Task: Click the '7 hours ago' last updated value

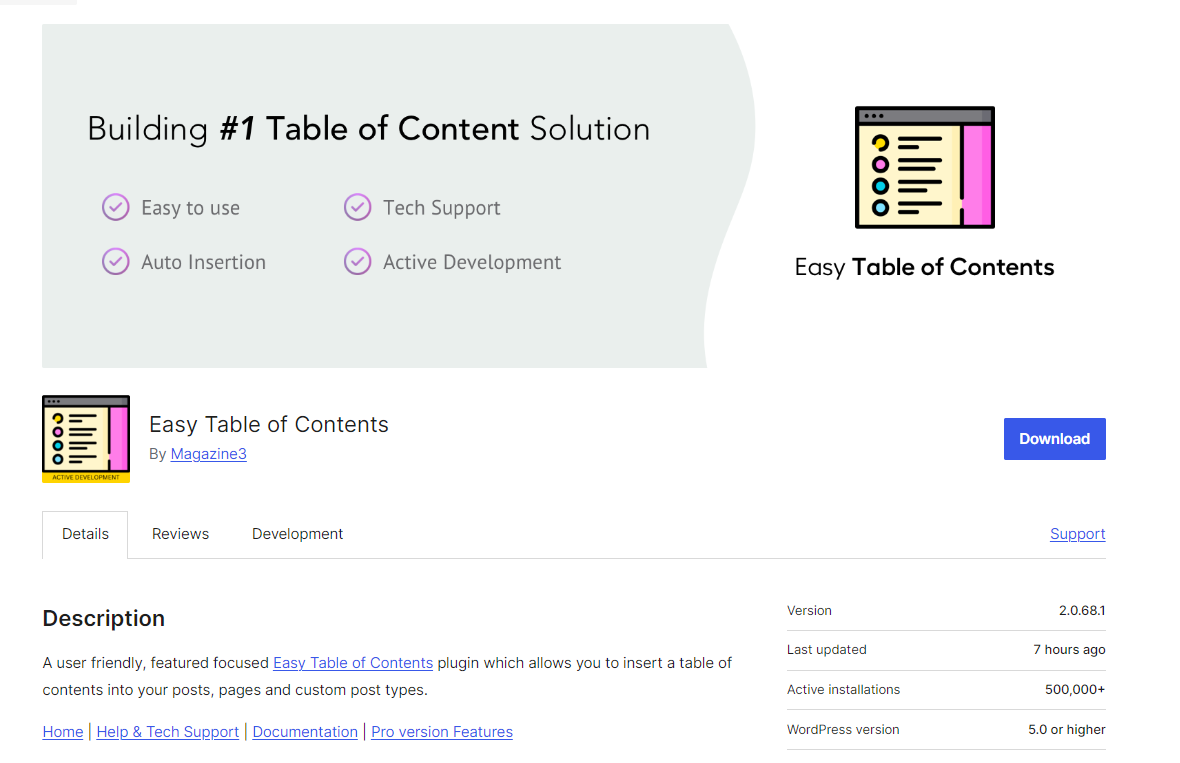Action: click(1069, 649)
